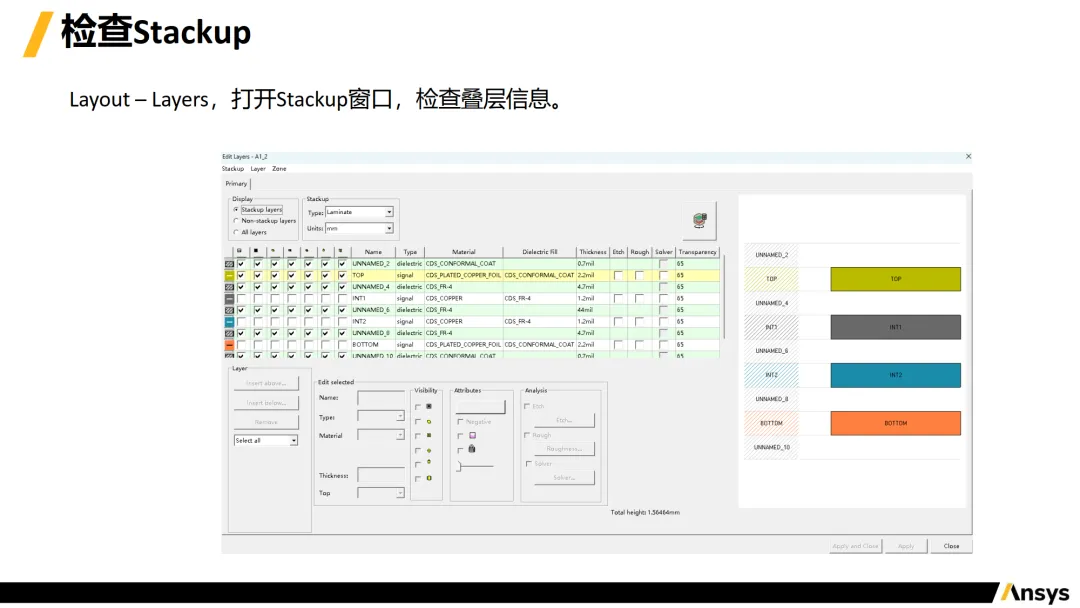Open the Zone menu
Screen dimensions: 1080x608
click(279, 169)
